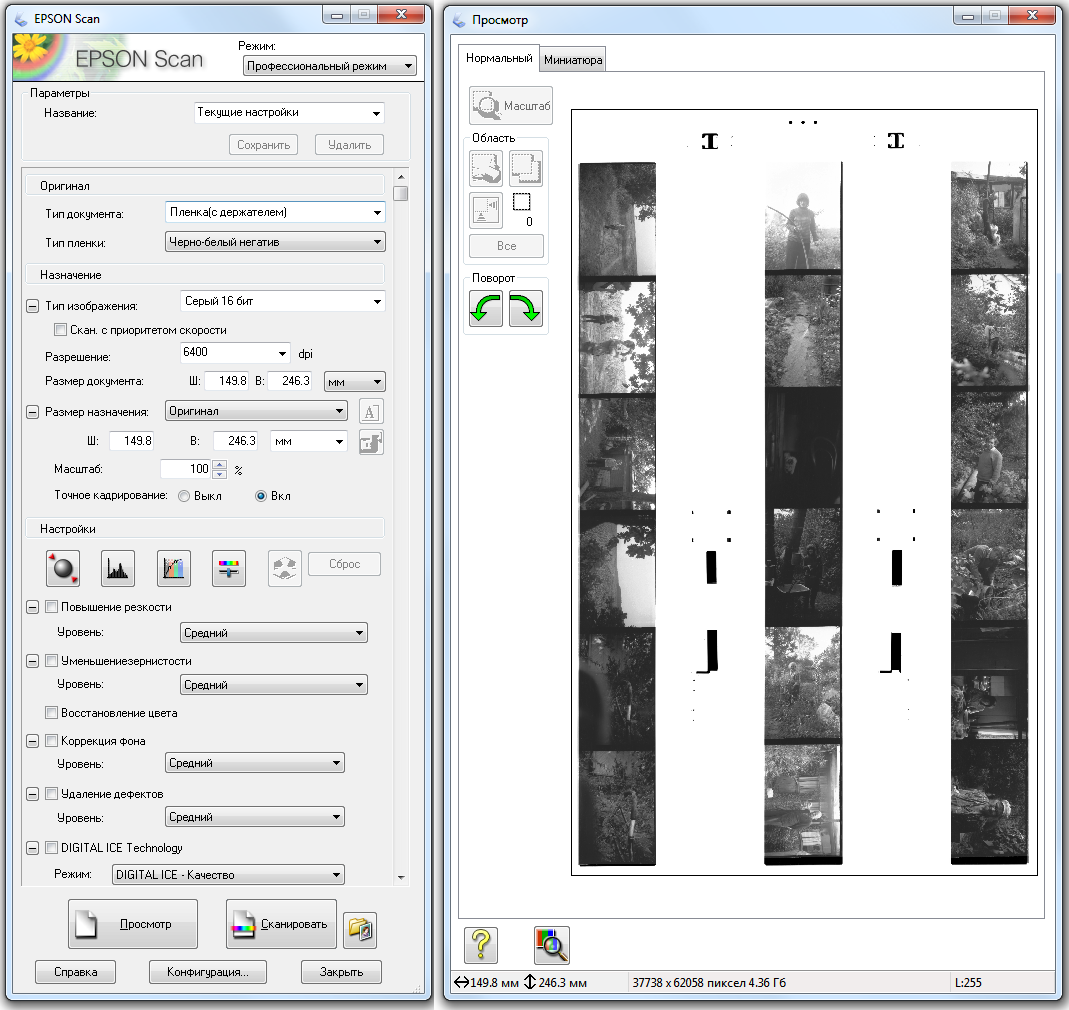Open the Разрешение dpi dropdown

tap(235, 353)
